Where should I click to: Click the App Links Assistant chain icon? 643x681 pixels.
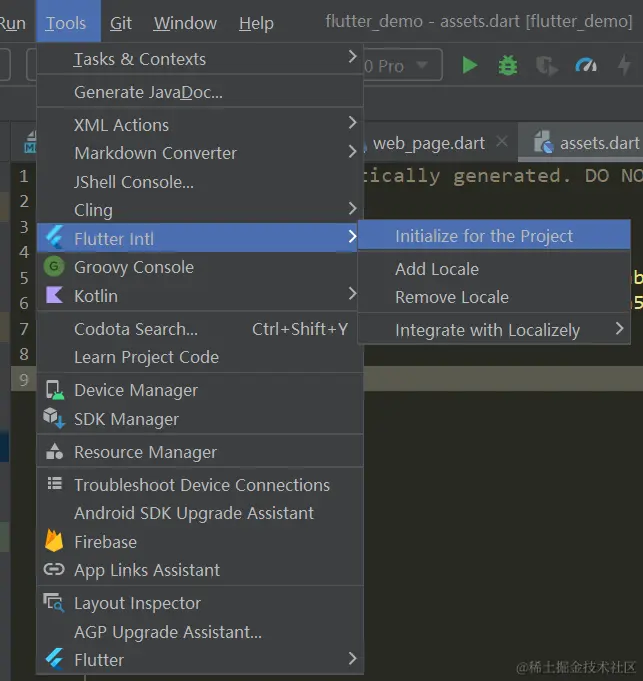[54, 569]
